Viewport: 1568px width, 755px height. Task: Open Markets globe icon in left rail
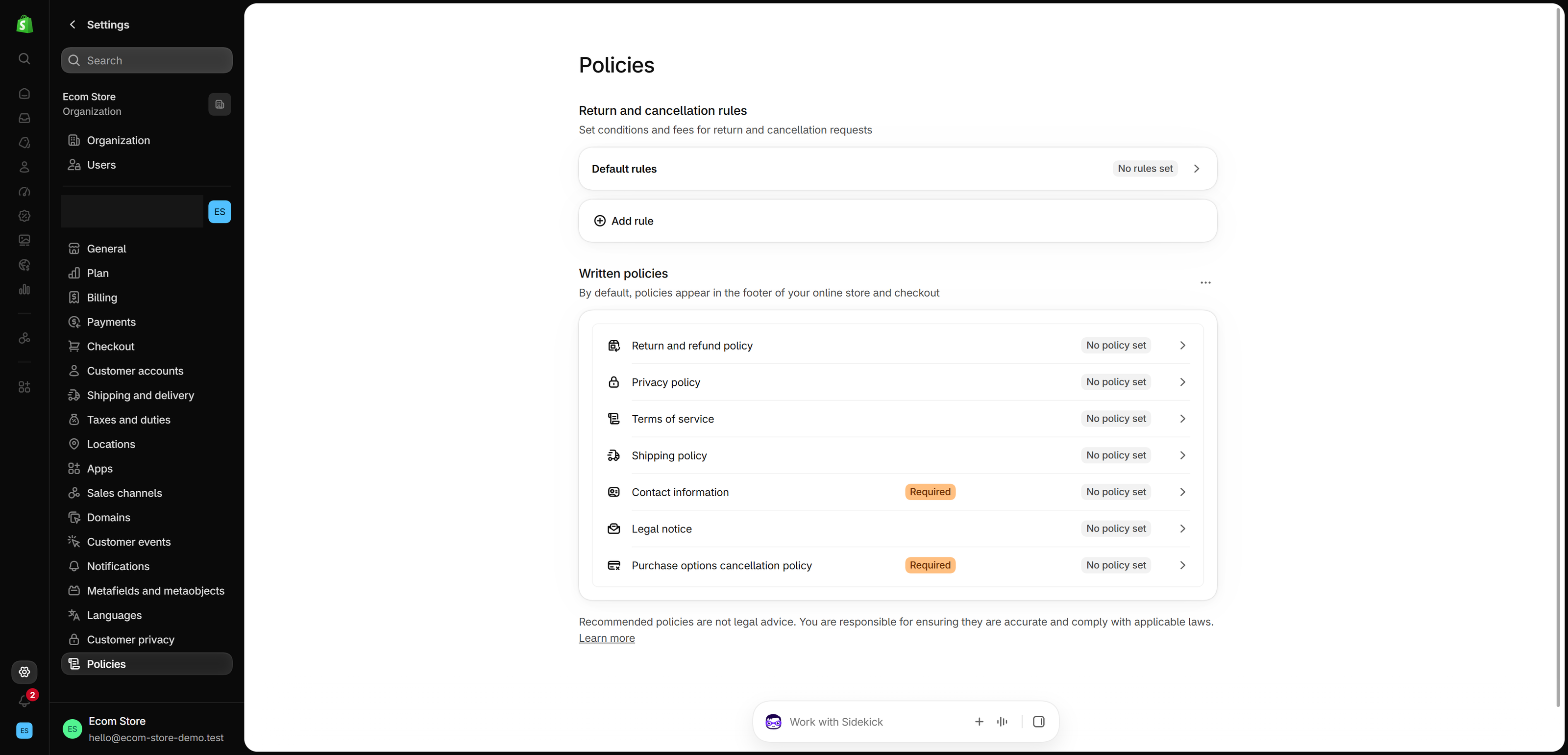click(x=24, y=265)
